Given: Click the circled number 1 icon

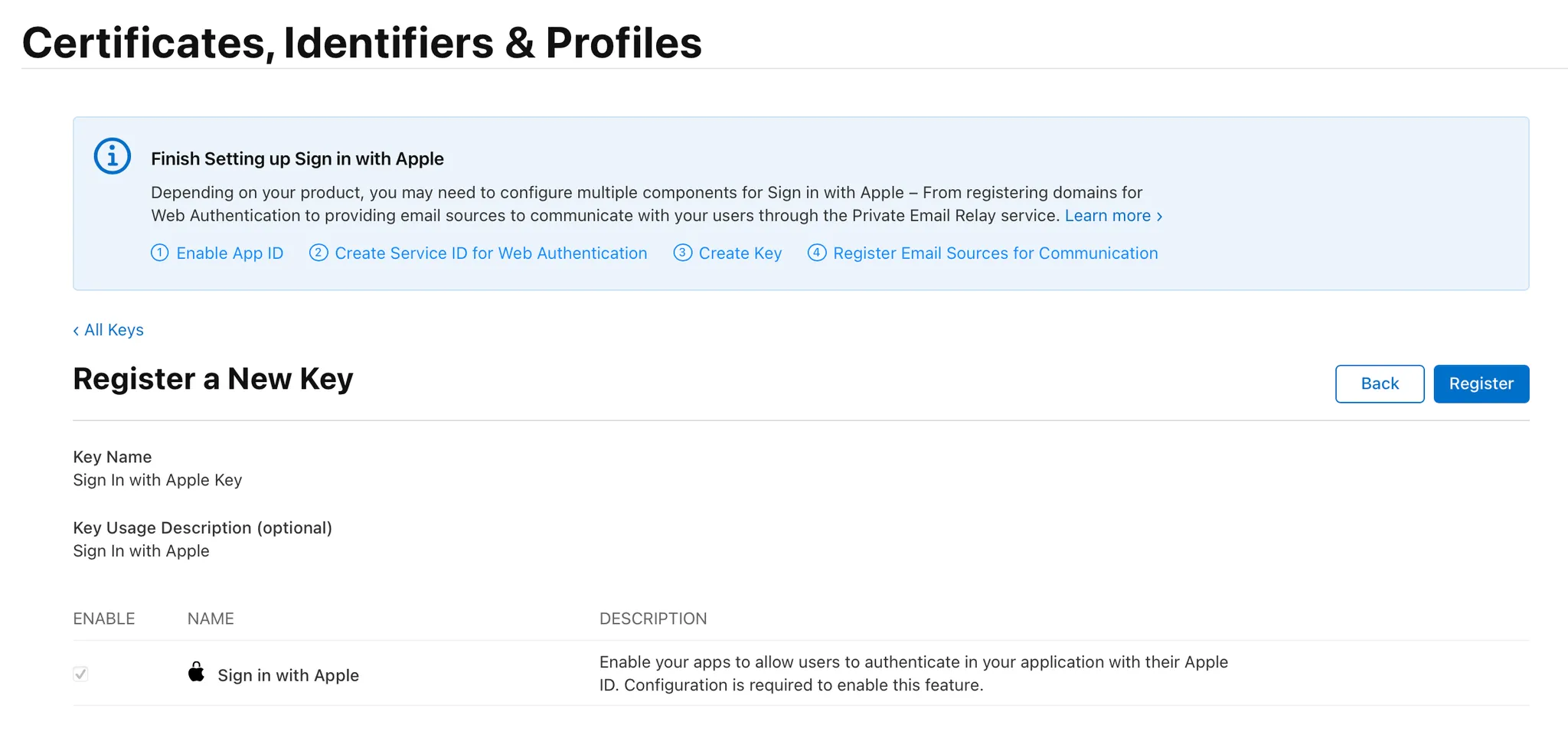Looking at the screenshot, I should (x=159, y=253).
